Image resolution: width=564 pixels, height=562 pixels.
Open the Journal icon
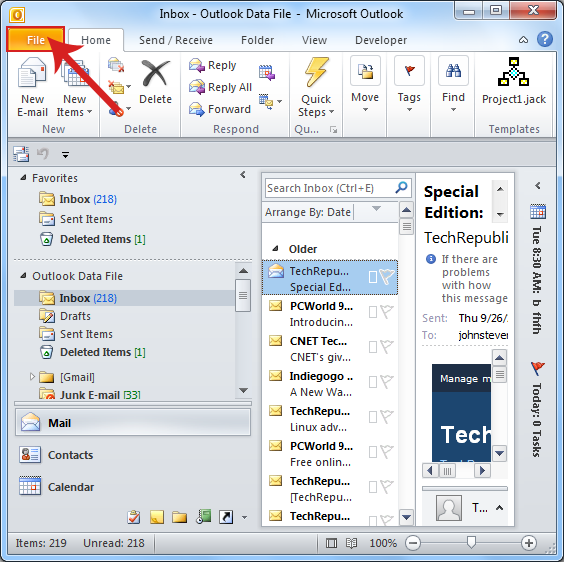204,516
